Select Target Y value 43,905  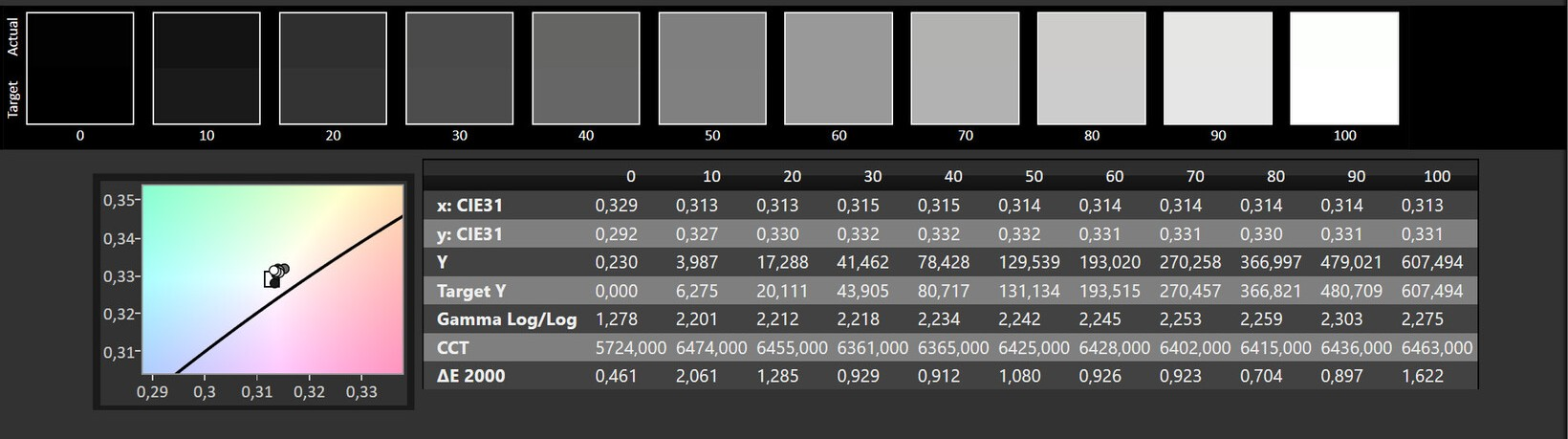coord(862,291)
